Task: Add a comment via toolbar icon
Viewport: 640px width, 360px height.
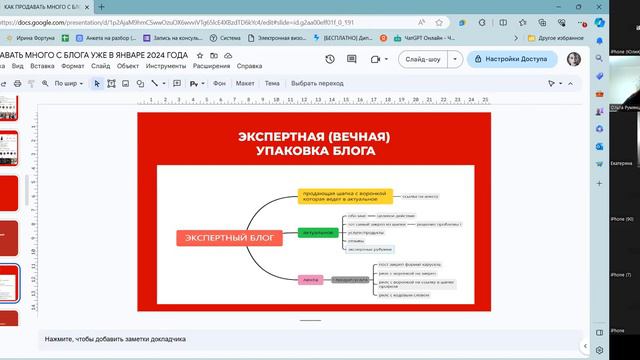Action: 177,84
